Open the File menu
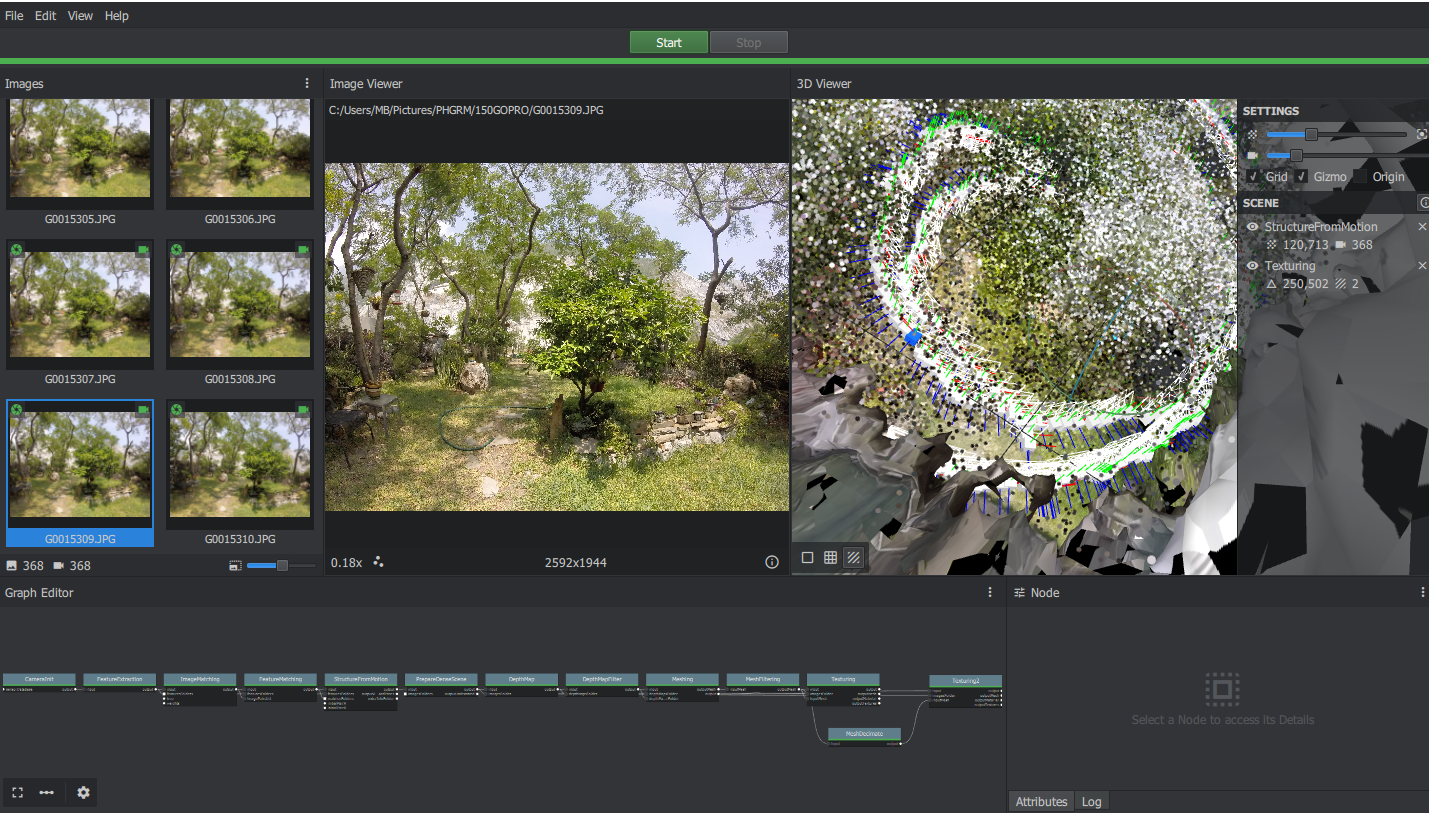 (14, 16)
